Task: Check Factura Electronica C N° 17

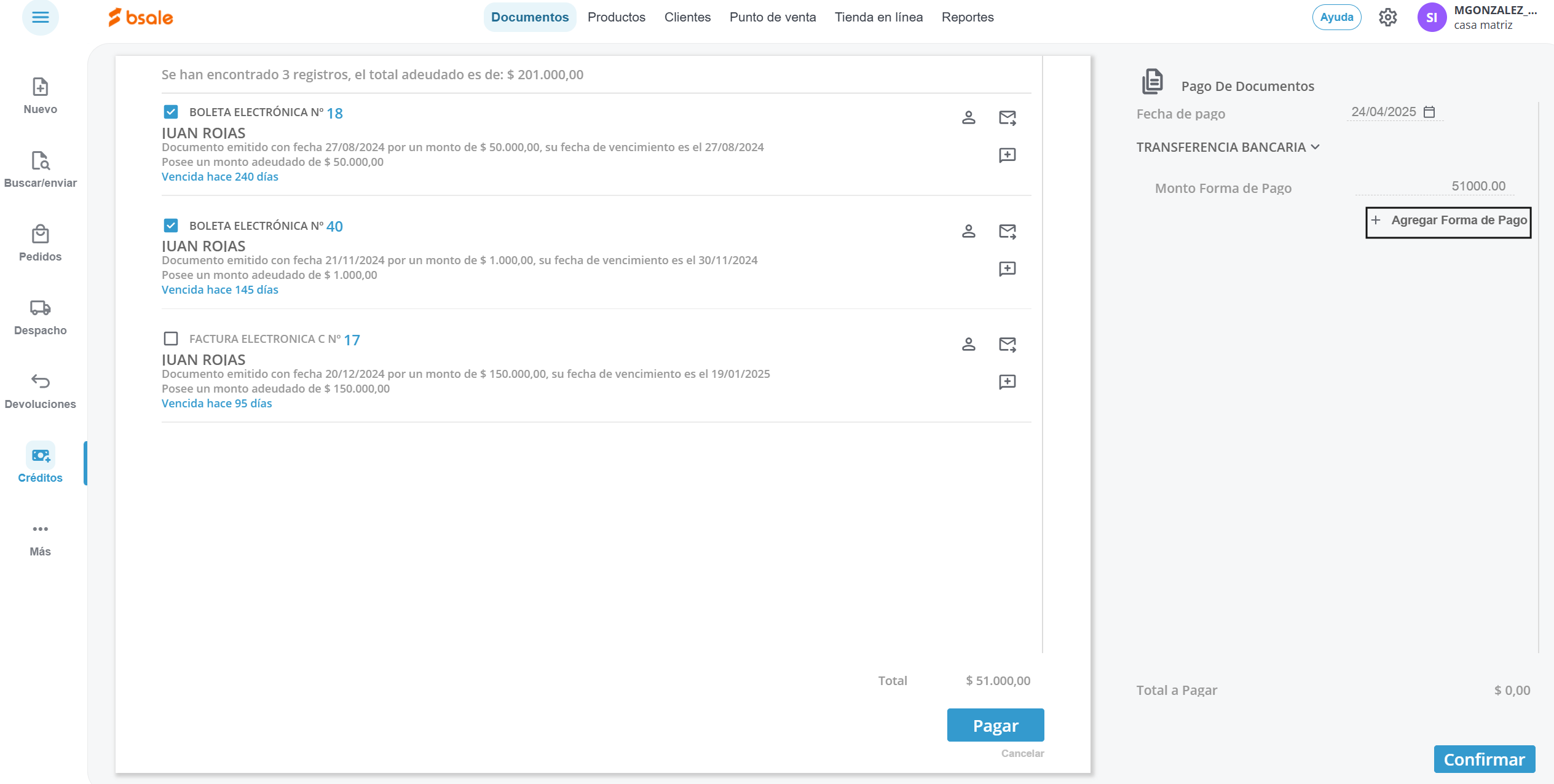Action: click(x=171, y=339)
